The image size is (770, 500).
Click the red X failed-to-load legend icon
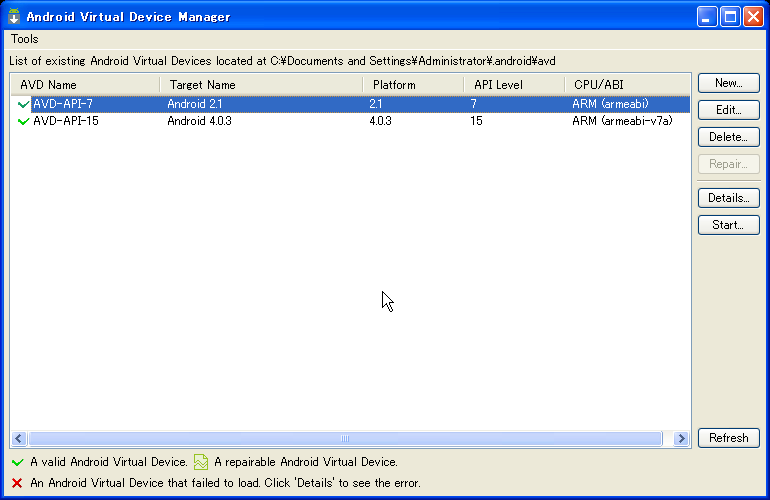(17, 483)
